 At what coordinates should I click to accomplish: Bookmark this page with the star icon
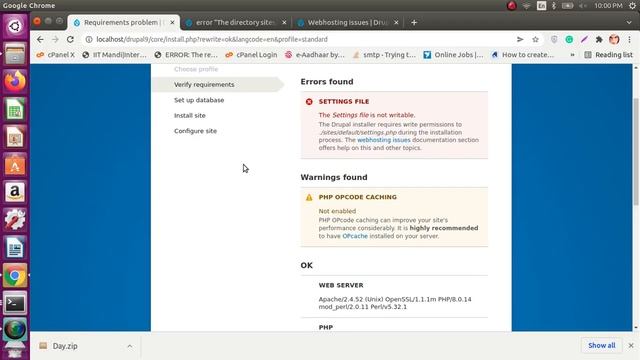[535, 39]
